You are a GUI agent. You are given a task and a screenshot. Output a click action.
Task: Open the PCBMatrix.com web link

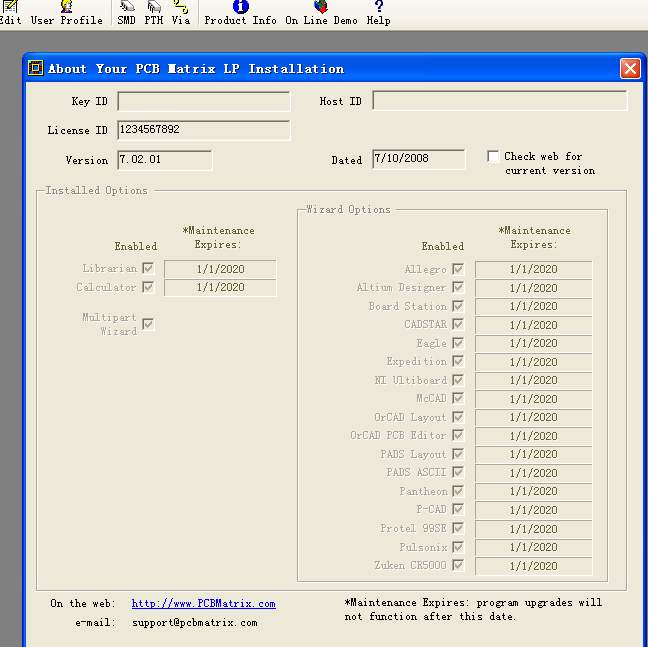[x=203, y=604]
